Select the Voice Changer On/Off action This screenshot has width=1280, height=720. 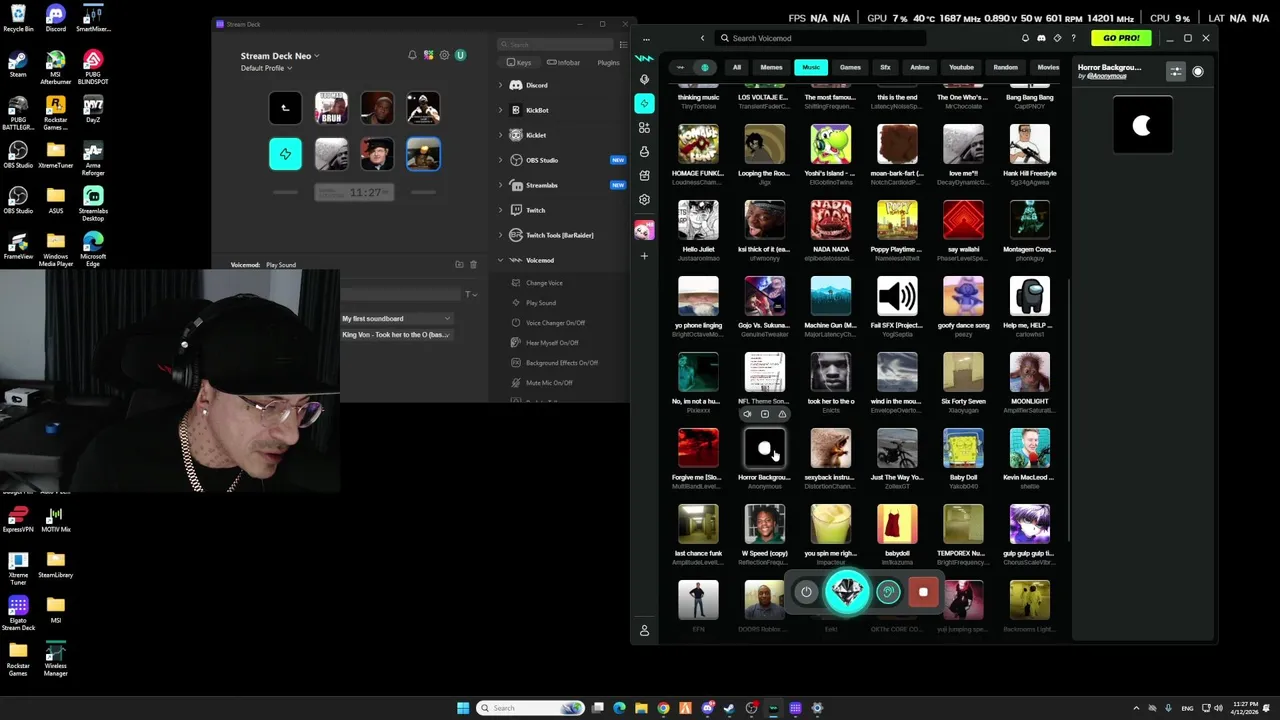[x=555, y=323]
